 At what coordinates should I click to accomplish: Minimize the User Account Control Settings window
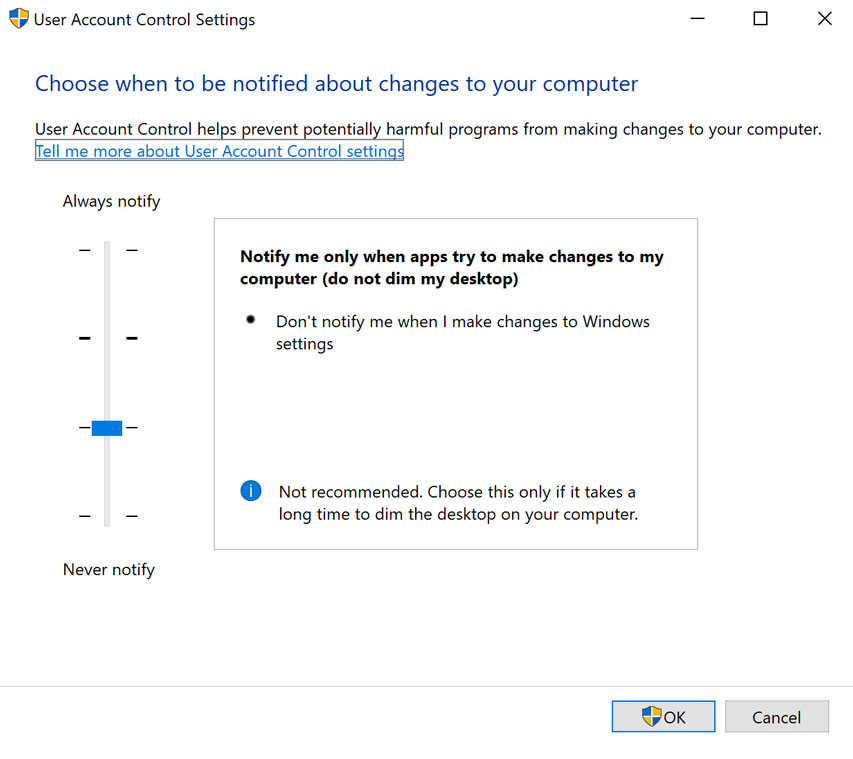697,18
